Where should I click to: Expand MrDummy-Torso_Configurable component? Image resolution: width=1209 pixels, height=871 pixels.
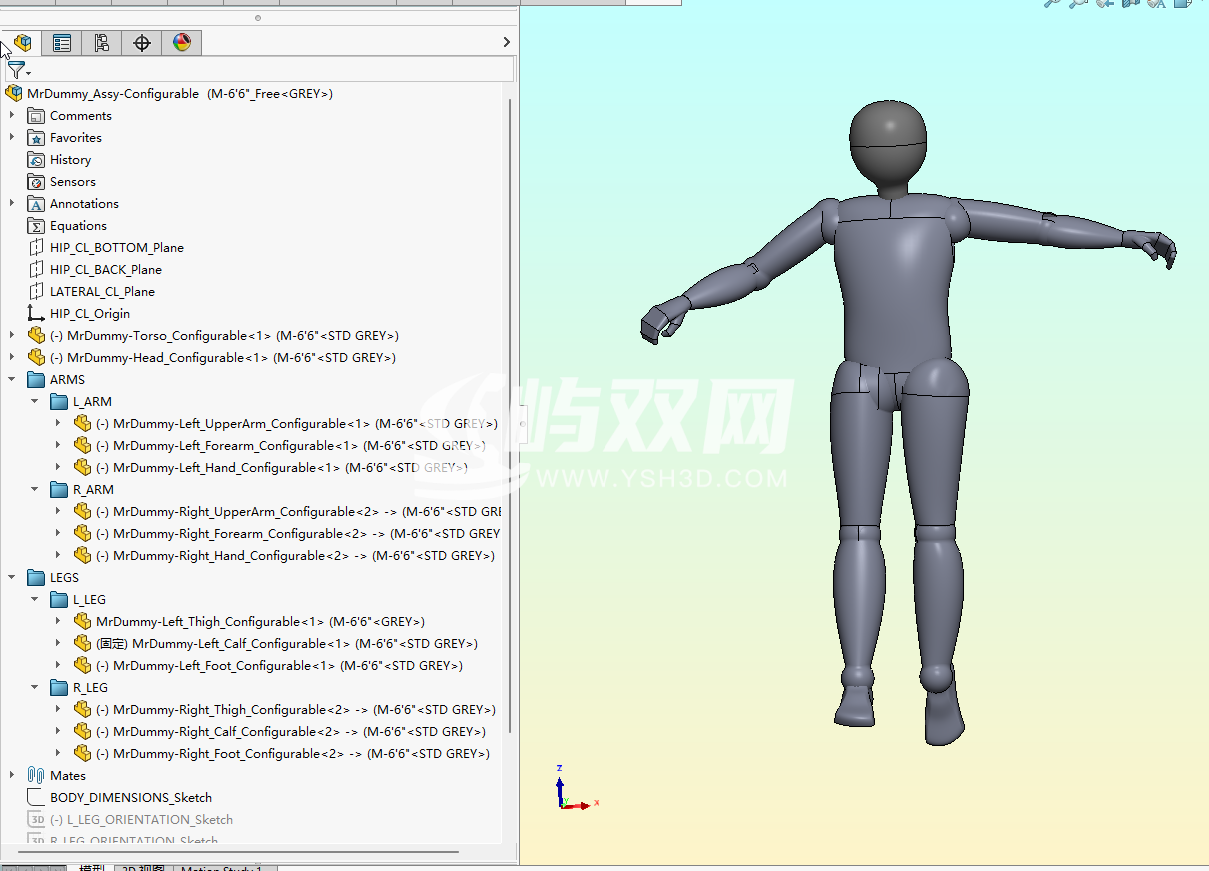pyautogui.click(x=12, y=335)
